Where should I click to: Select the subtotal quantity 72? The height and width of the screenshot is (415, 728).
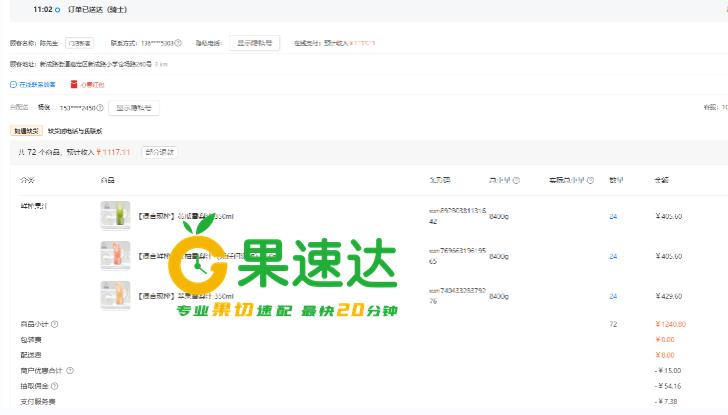pos(613,324)
